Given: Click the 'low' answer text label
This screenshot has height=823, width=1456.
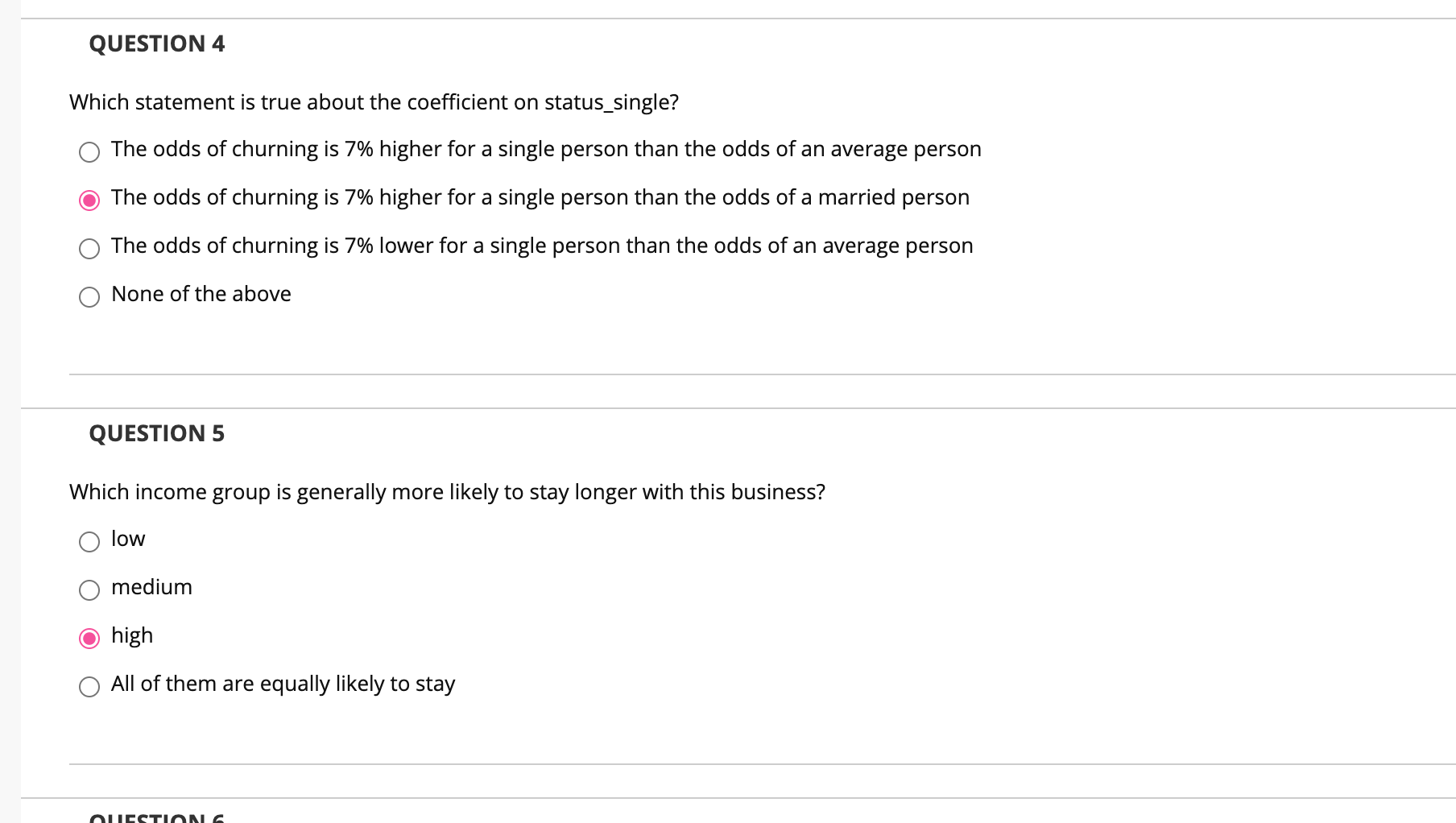Looking at the screenshot, I should click(127, 539).
